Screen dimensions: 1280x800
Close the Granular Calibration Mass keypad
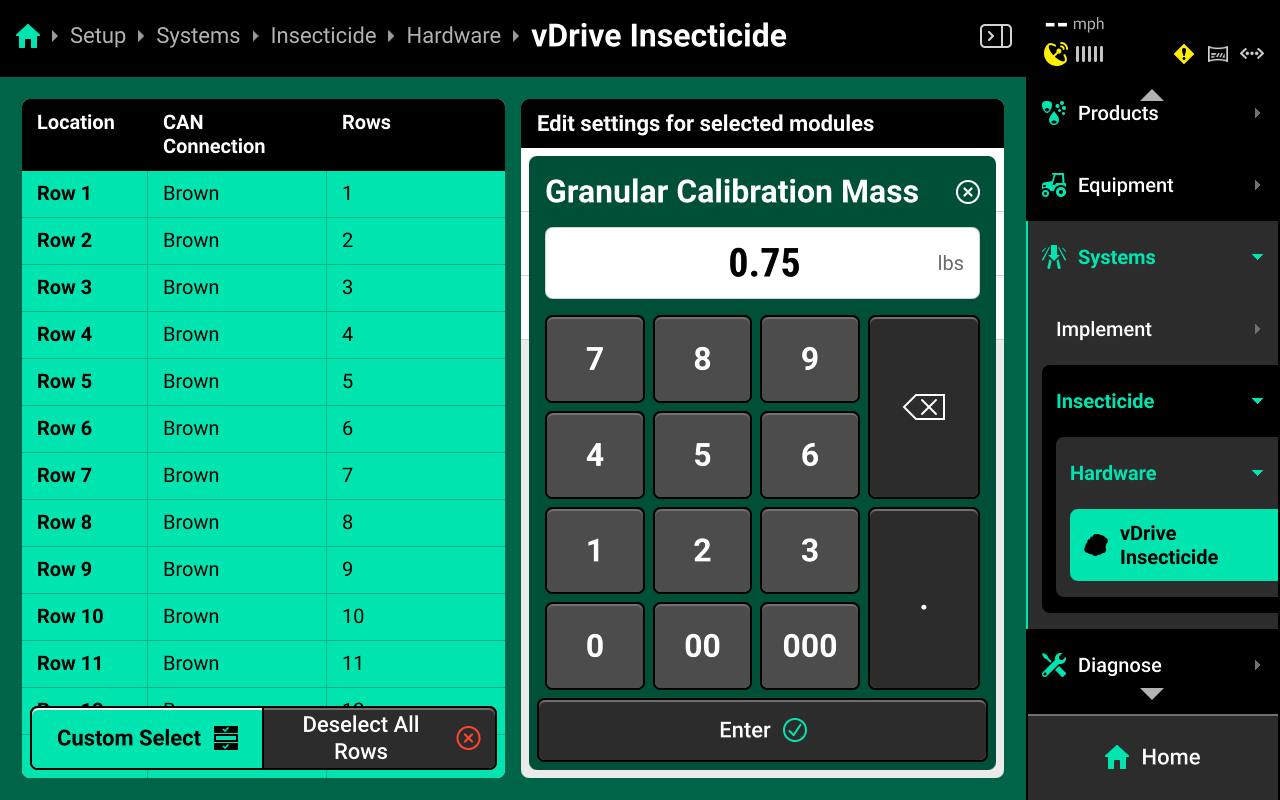(x=967, y=192)
